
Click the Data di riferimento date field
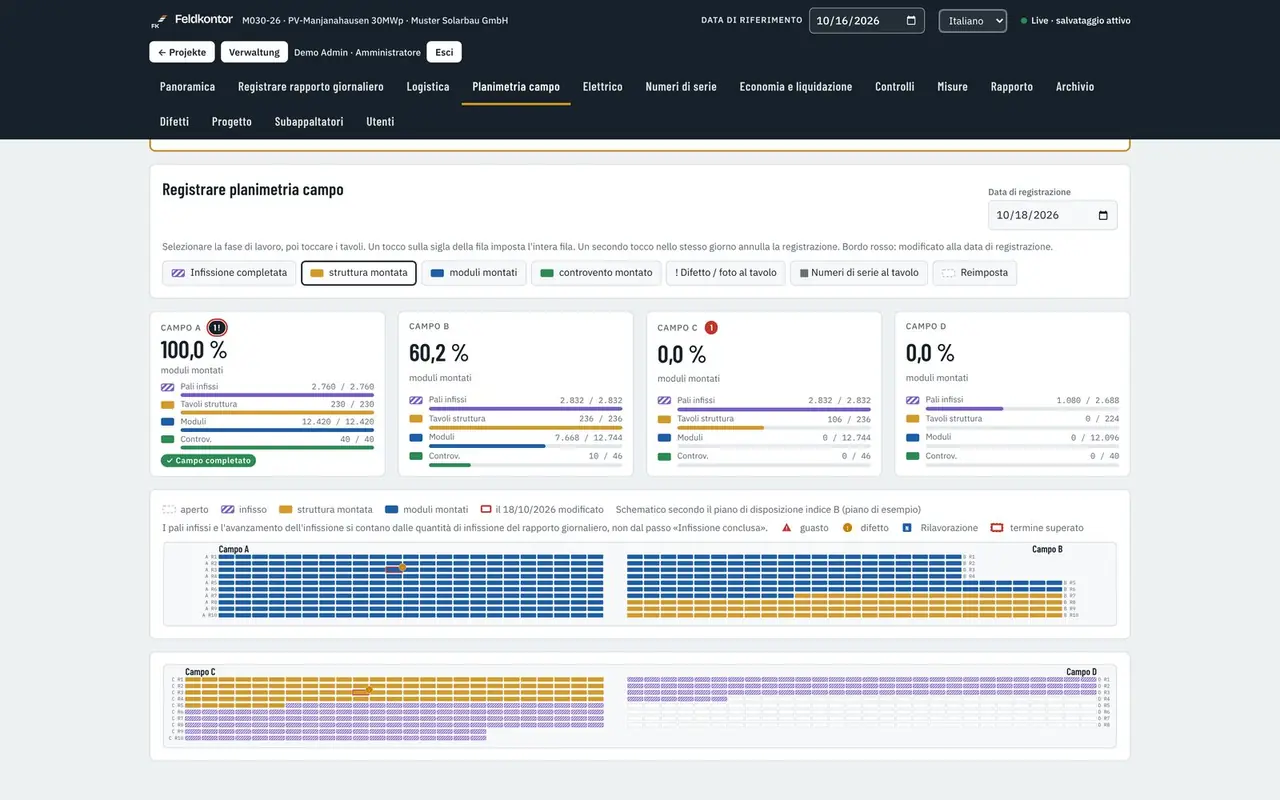867,20
